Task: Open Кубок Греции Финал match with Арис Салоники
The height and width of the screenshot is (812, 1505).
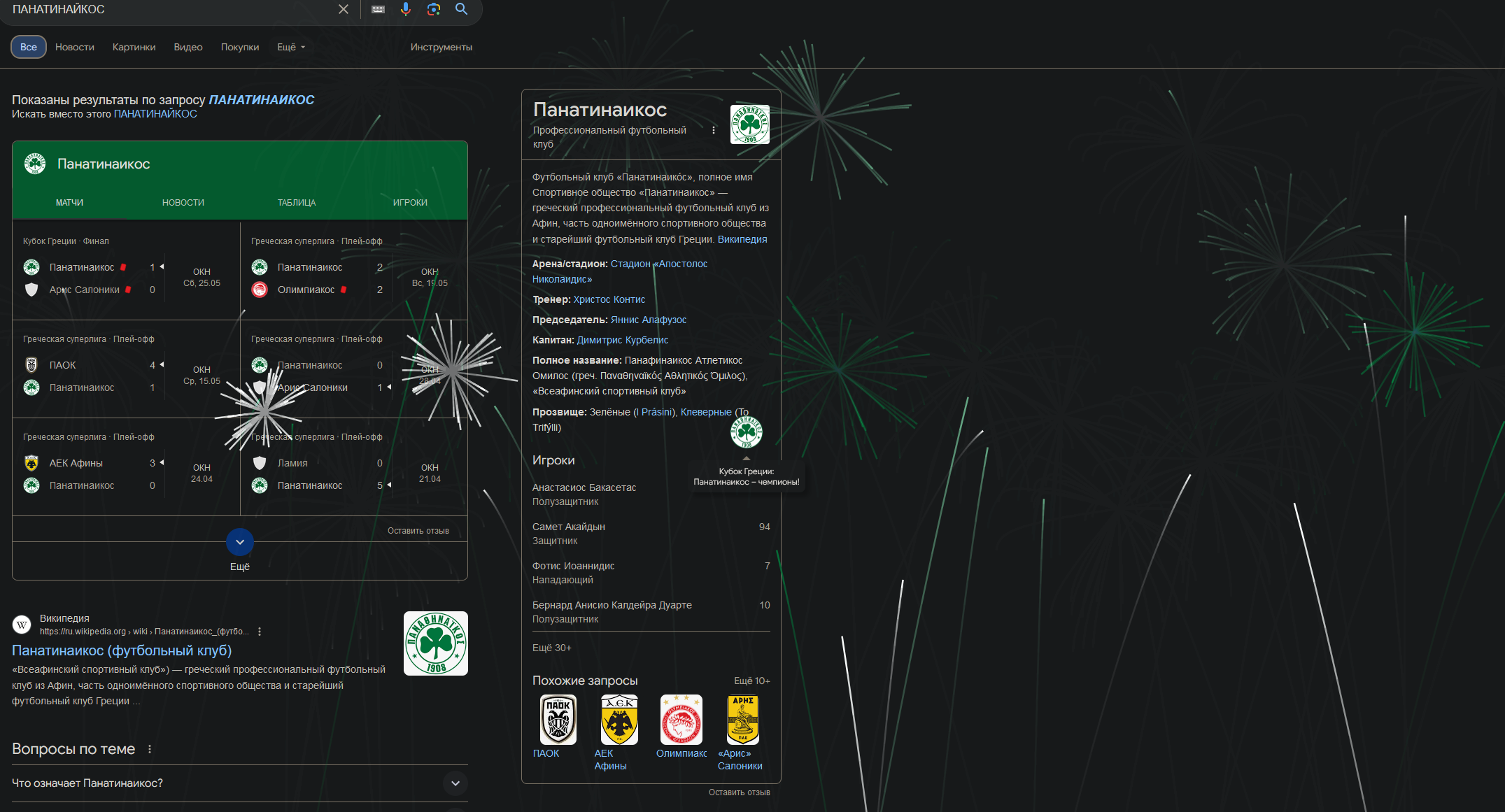Action: [x=126, y=271]
